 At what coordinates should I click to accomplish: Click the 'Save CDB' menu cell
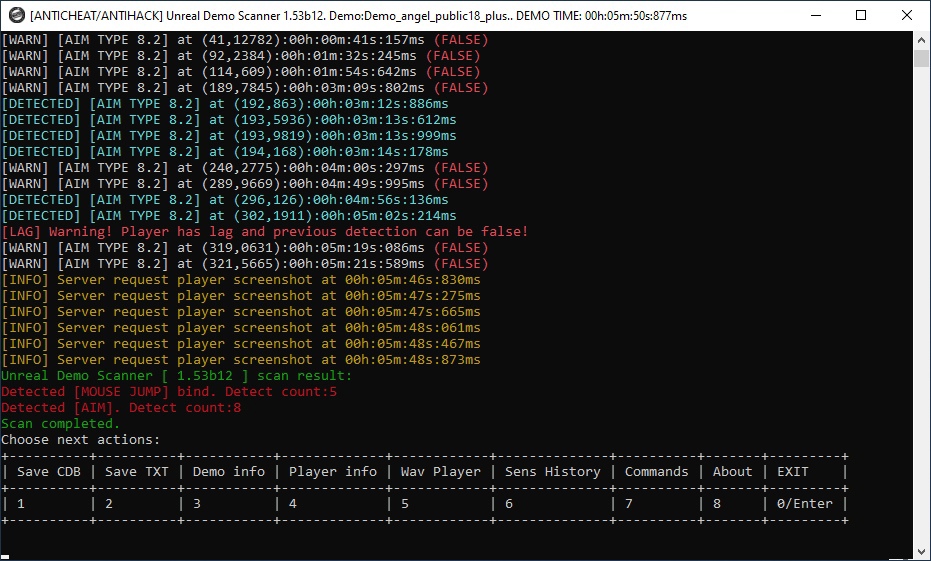(x=49, y=472)
